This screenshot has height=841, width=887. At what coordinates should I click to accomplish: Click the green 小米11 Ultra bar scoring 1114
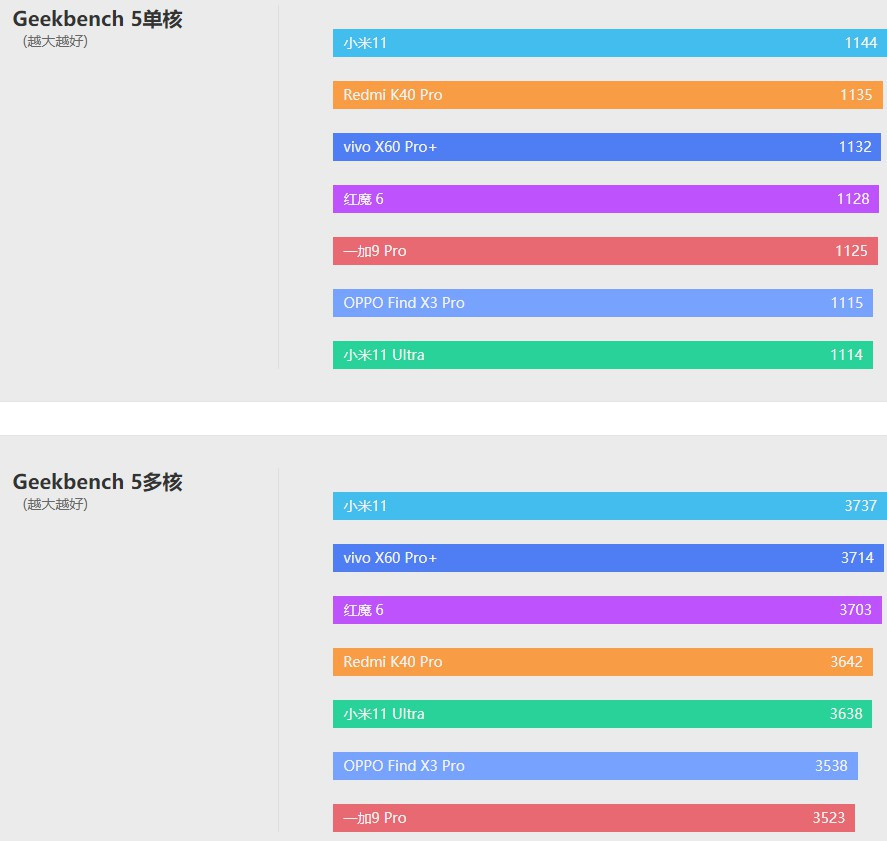pos(600,355)
